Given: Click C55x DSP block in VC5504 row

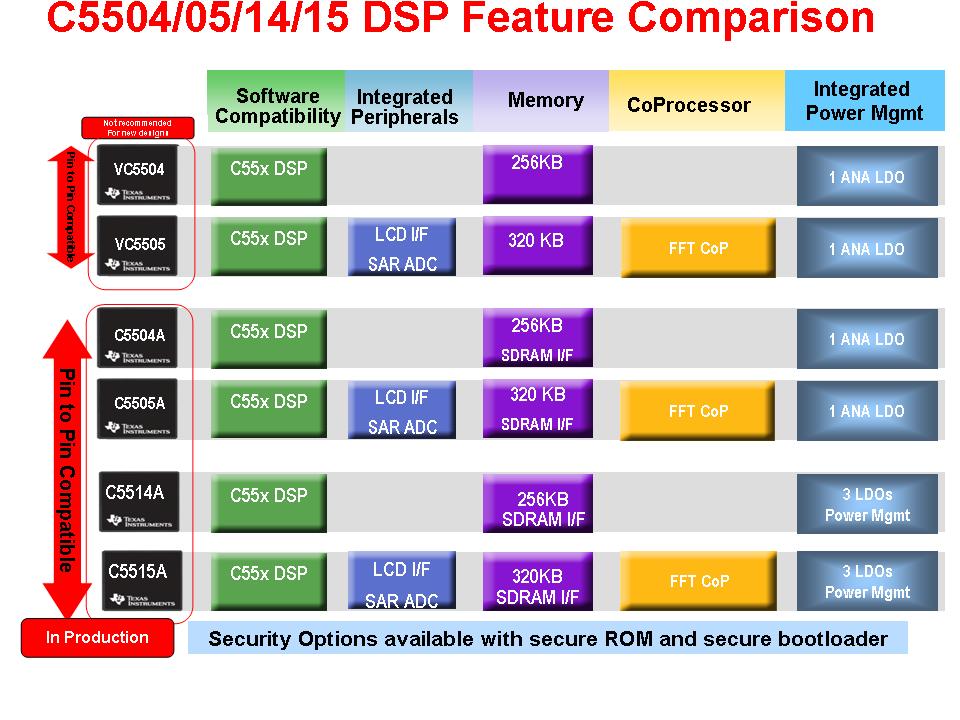Looking at the screenshot, I should [269, 176].
